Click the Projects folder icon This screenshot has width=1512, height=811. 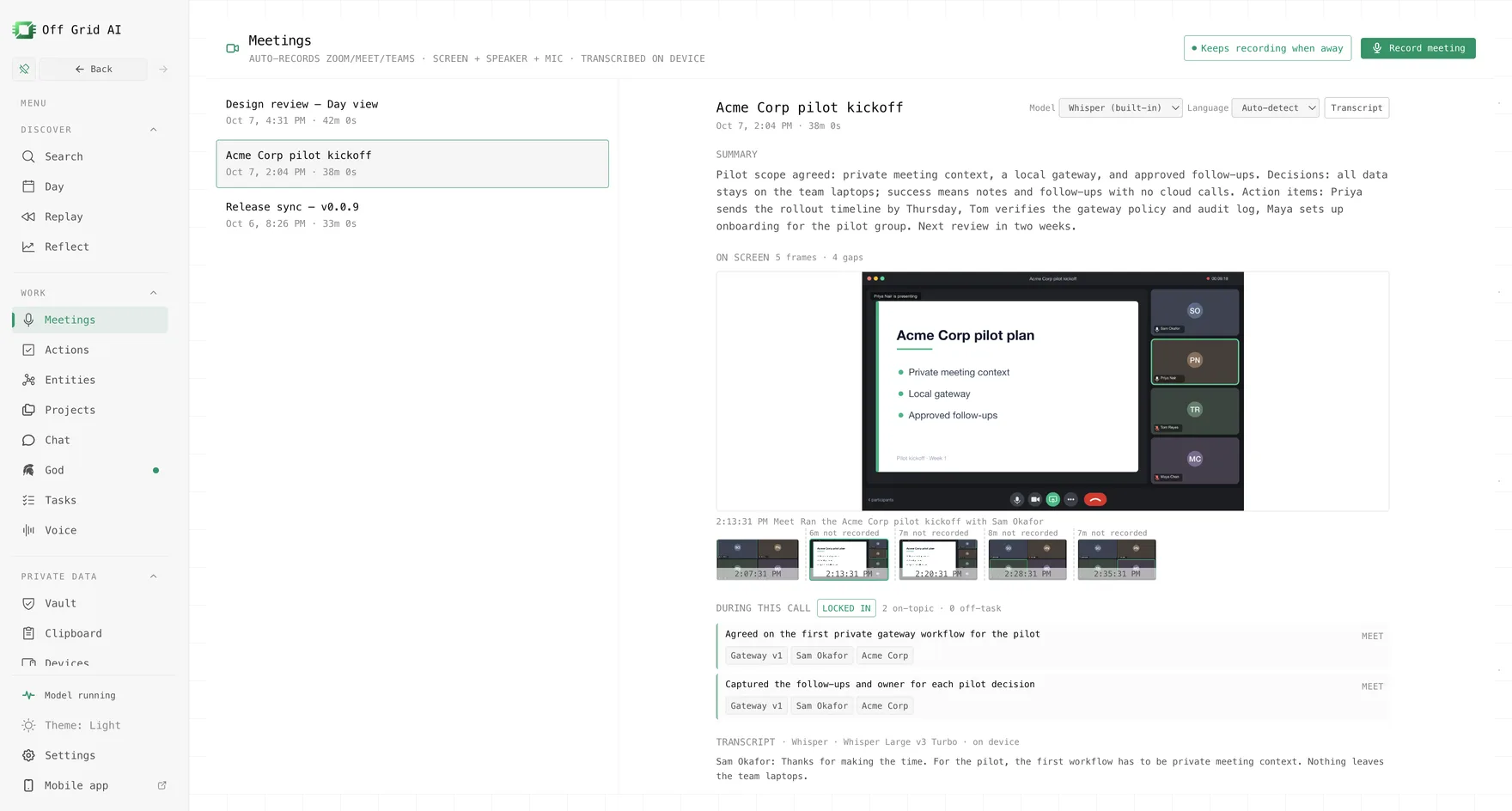point(28,410)
